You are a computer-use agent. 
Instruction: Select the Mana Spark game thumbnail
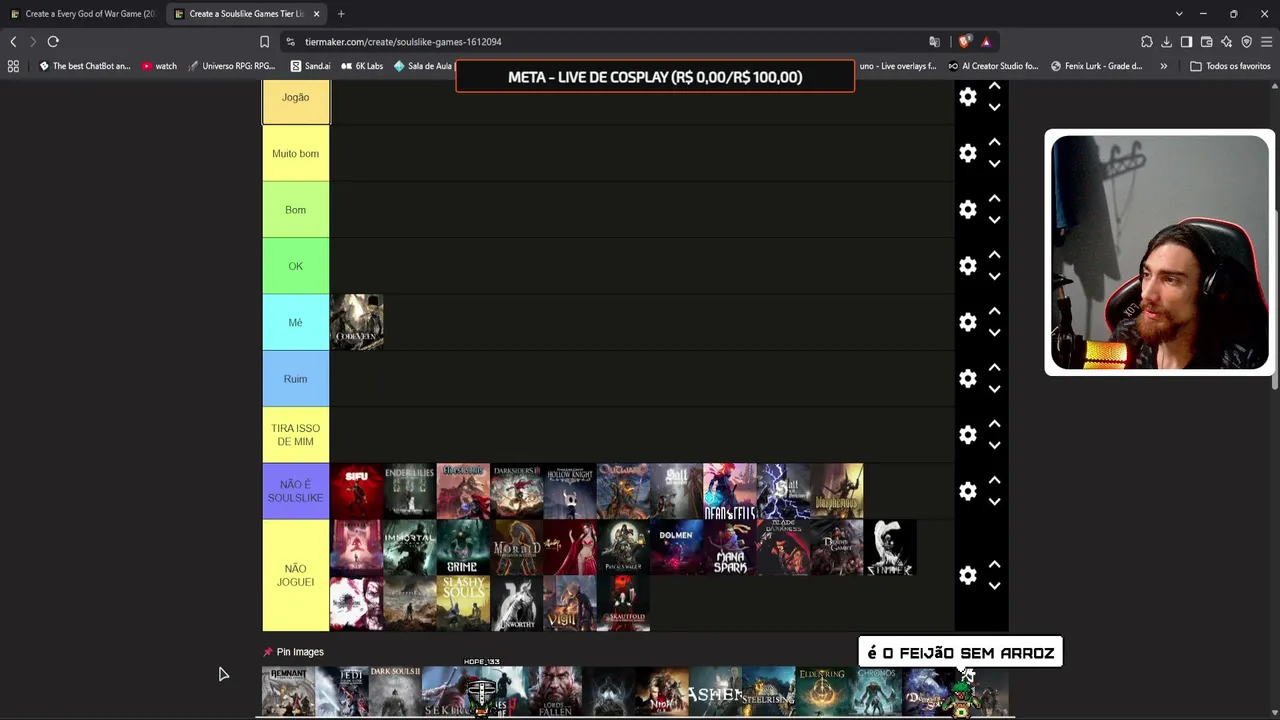[730, 547]
